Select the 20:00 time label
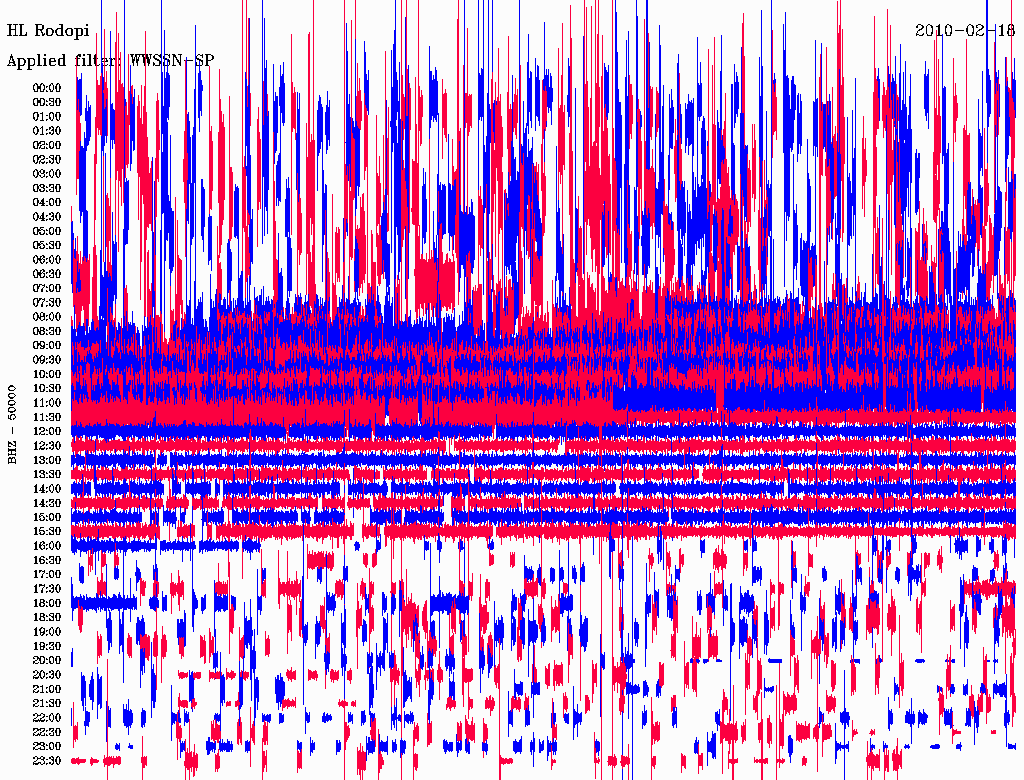 (47, 661)
